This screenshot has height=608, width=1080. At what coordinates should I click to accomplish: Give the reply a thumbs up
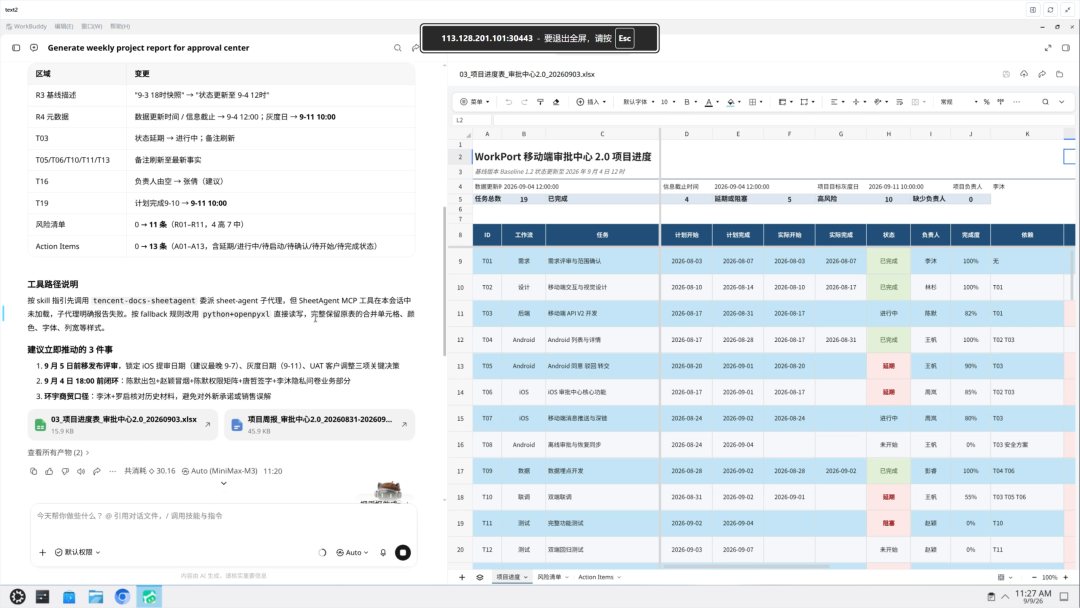[x=49, y=471]
